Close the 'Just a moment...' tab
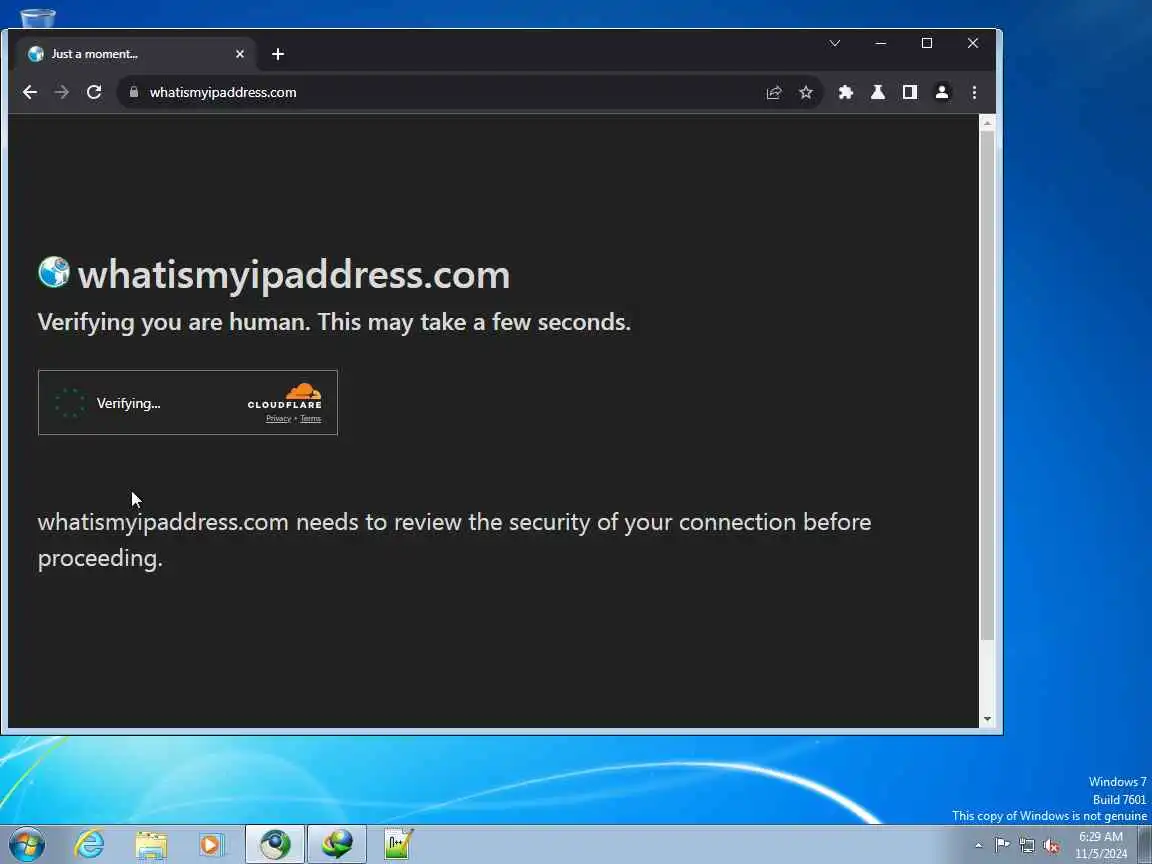Screen dimensions: 1152x864 (240, 54)
